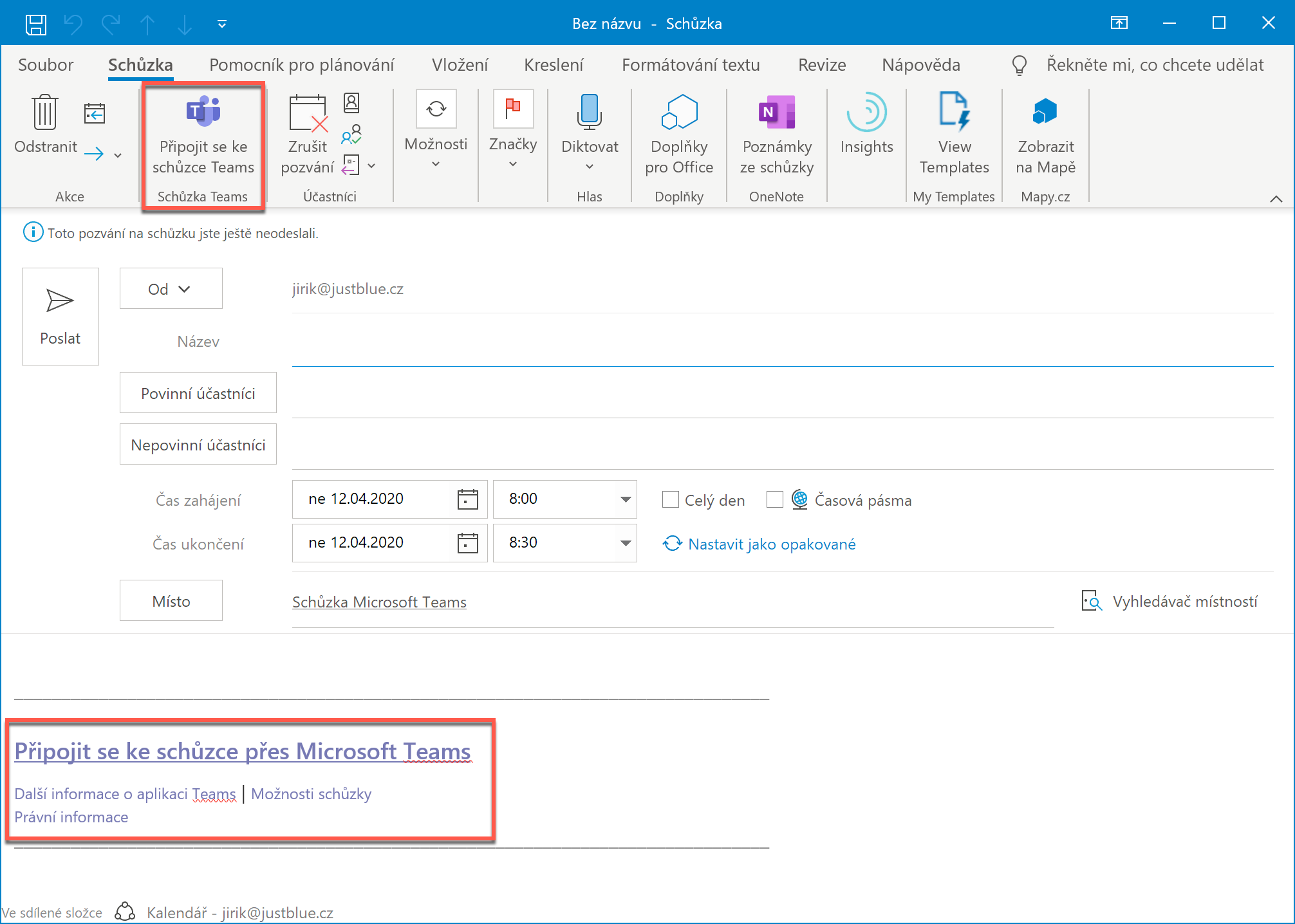
Task: Switch to Pomocník pro plánování tab
Action: pyautogui.click(x=301, y=65)
